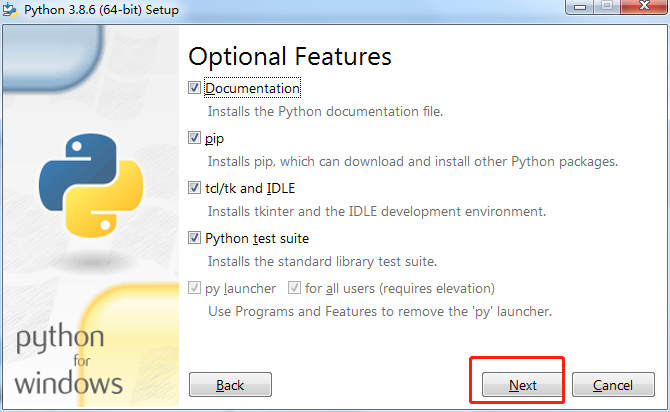The height and width of the screenshot is (412, 670).
Task: Click the Documentation description line
Action: pos(325,111)
